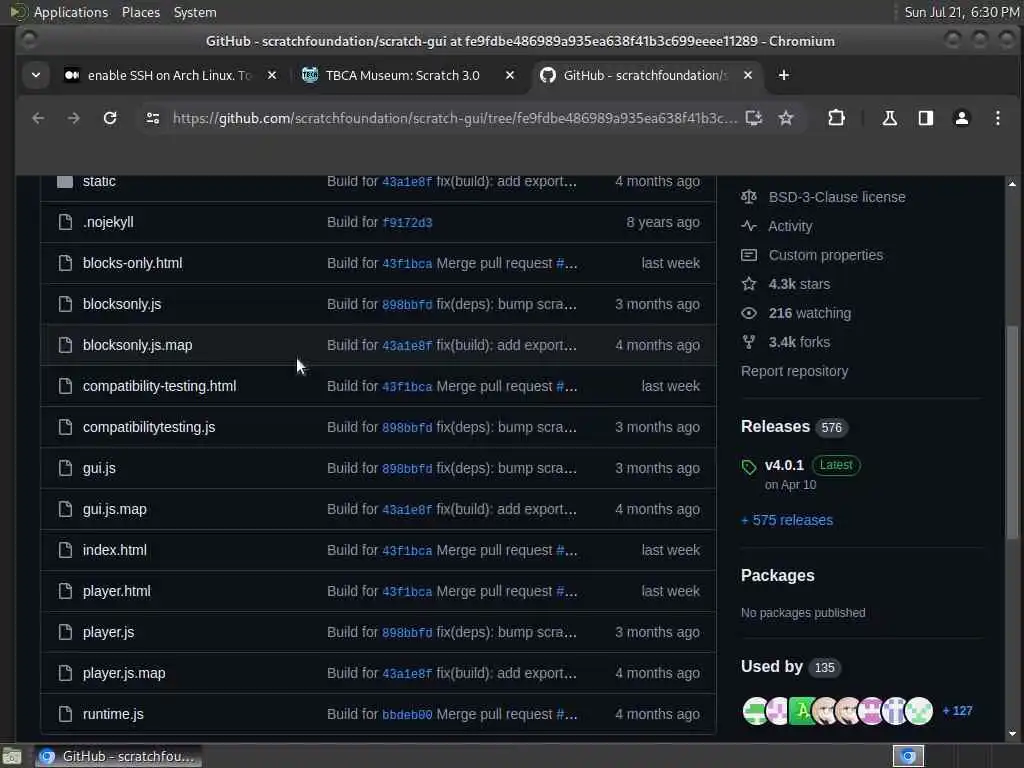
Task: Open the Extensions puzzle icon
Action: coord(836,118)
